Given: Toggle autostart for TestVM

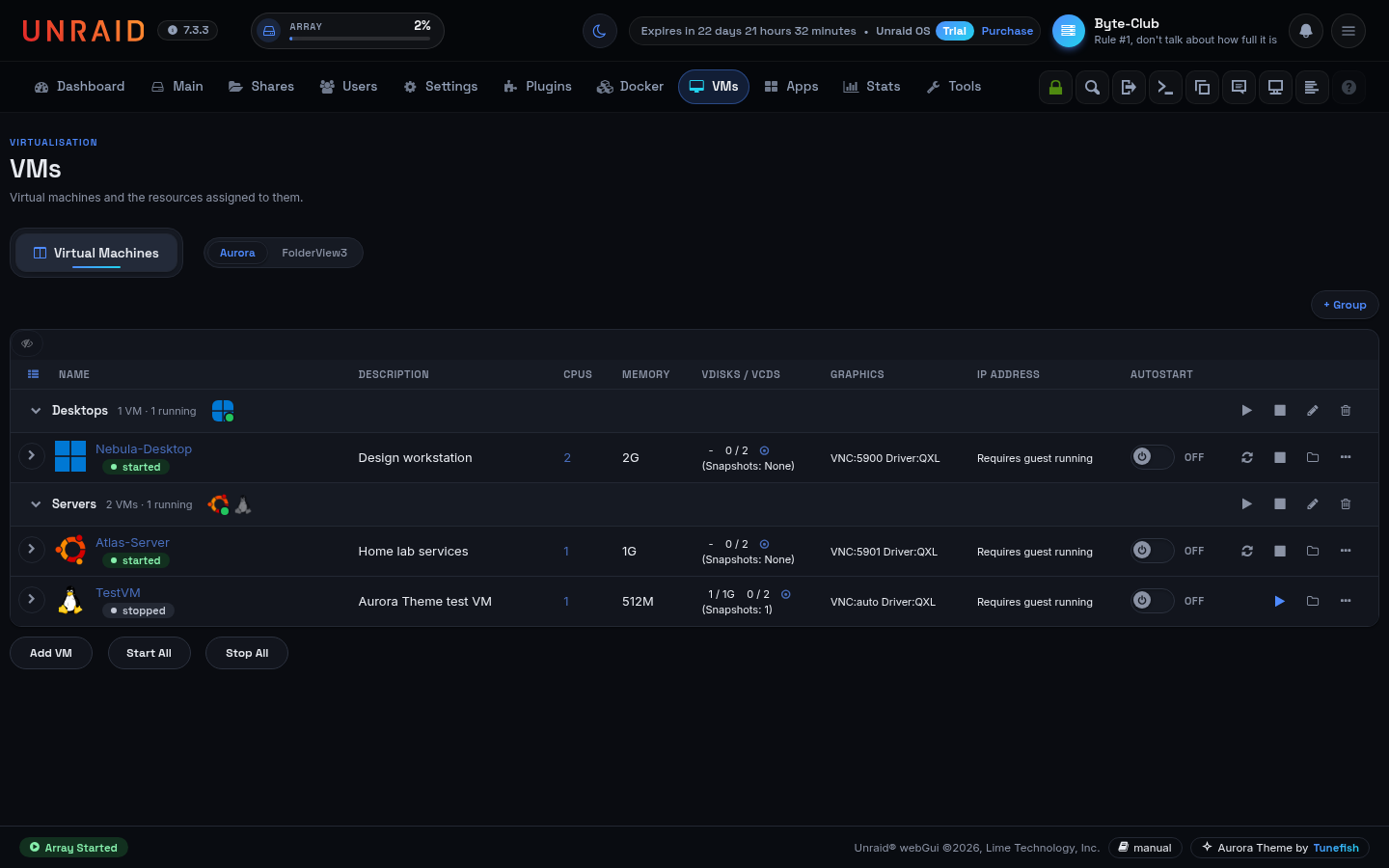Looking at the screenshot, I should pyautogui.click(x=1153, y=601).
